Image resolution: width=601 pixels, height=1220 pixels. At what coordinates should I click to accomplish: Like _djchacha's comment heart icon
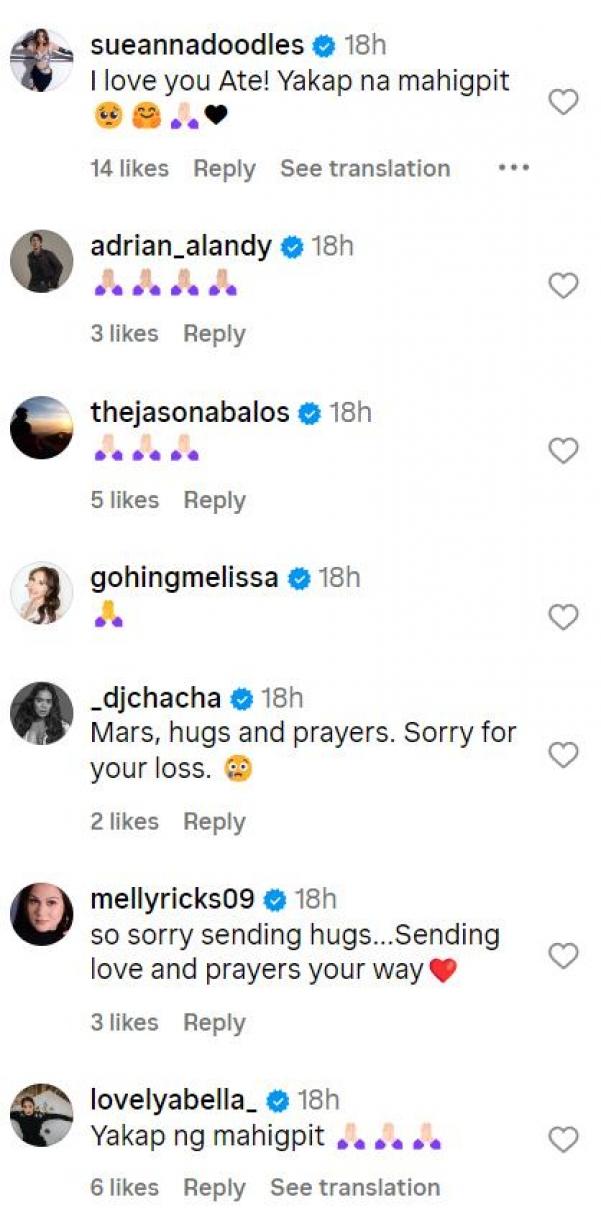pos(564,755)
